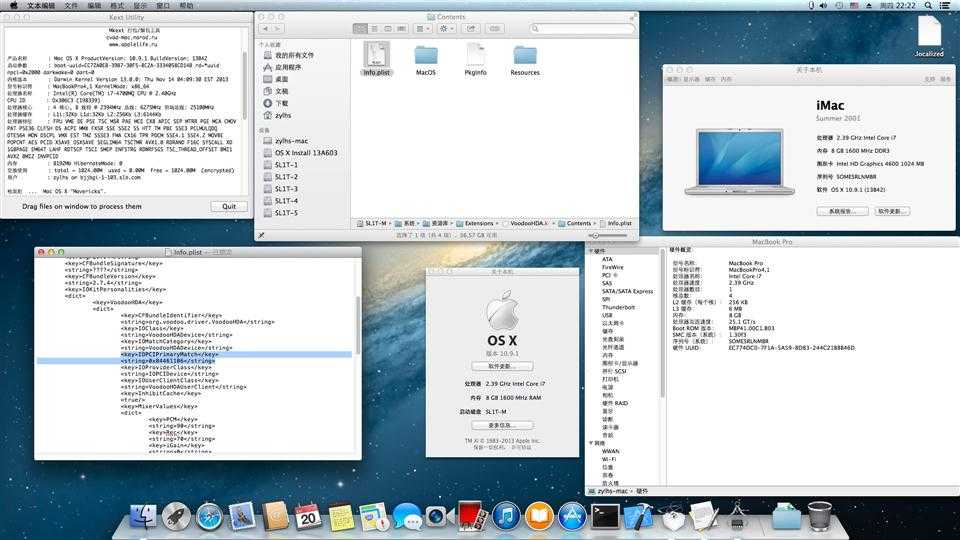Go forward in Finder window

pos(277,29)
